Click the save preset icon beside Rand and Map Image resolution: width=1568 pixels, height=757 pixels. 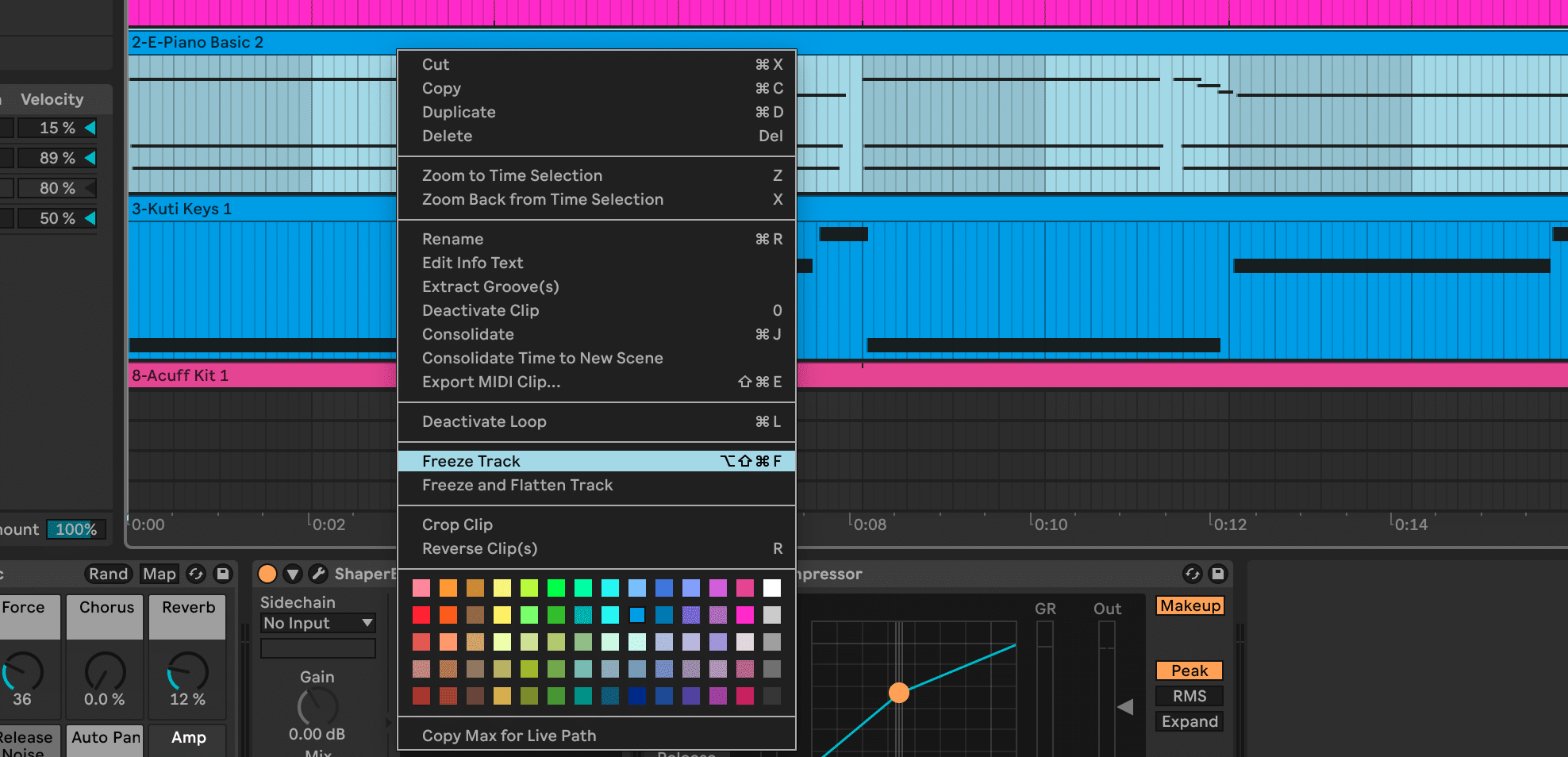(x=223, y=574)
